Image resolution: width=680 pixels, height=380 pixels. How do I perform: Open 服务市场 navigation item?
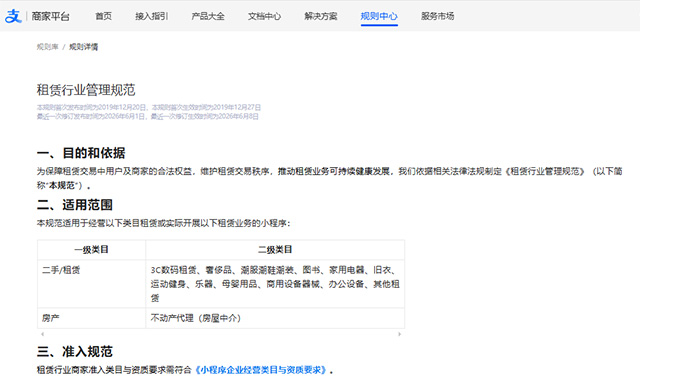[x=438, y=16]
